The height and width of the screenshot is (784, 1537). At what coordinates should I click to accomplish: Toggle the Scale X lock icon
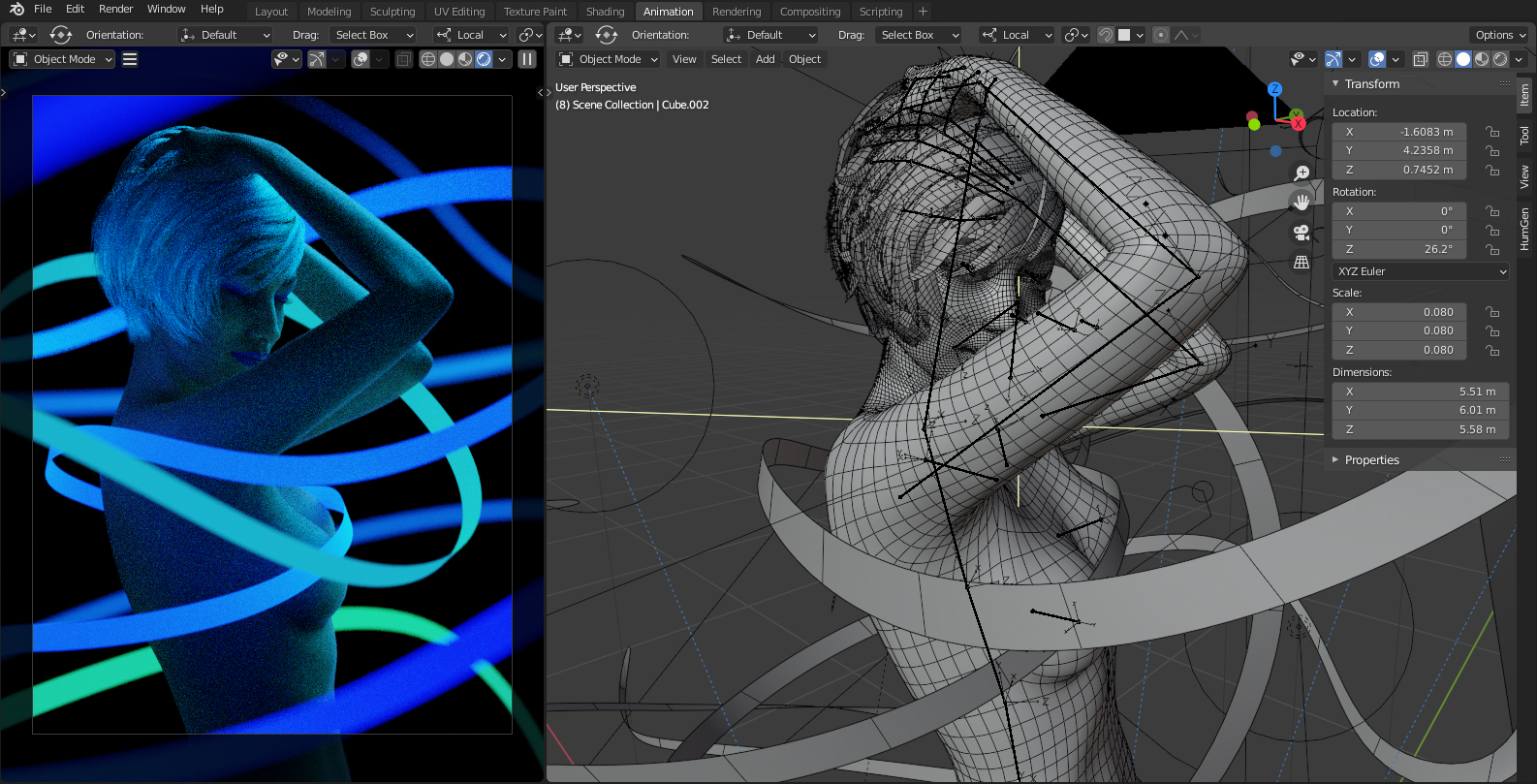1493,312
